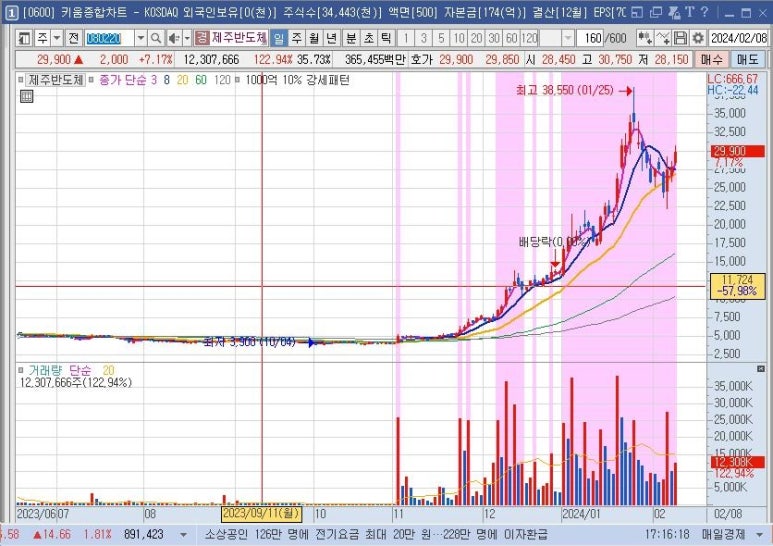The width and height of the screenshot is (773, 546).
Task: Choose the 30 interval button
Action: (x=494, y=38)
